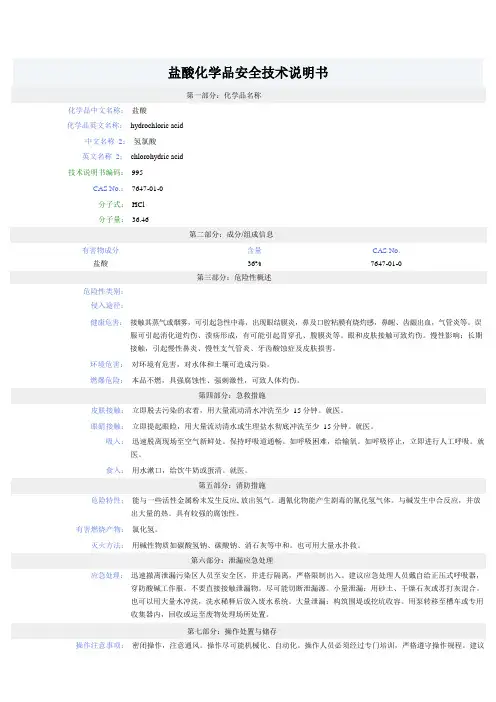Click section header 第六部分：泄漏应急处理
The height and width of the screenshot is (702, 496).
[232, 561]
